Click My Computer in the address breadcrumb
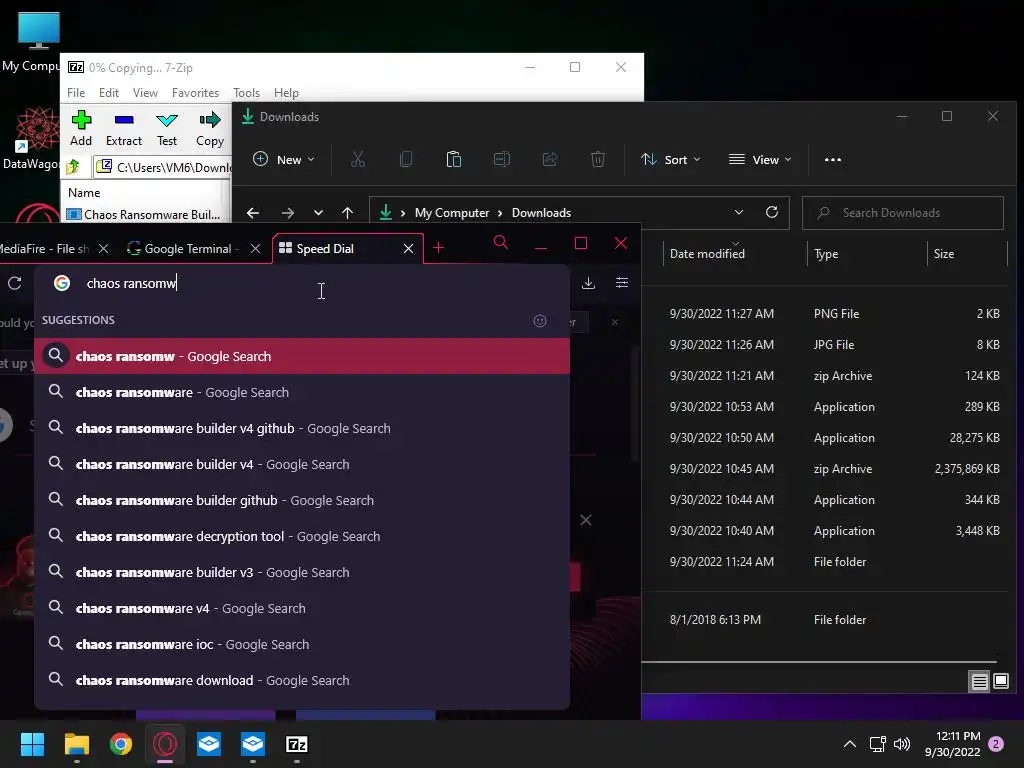 pos(452,213)
